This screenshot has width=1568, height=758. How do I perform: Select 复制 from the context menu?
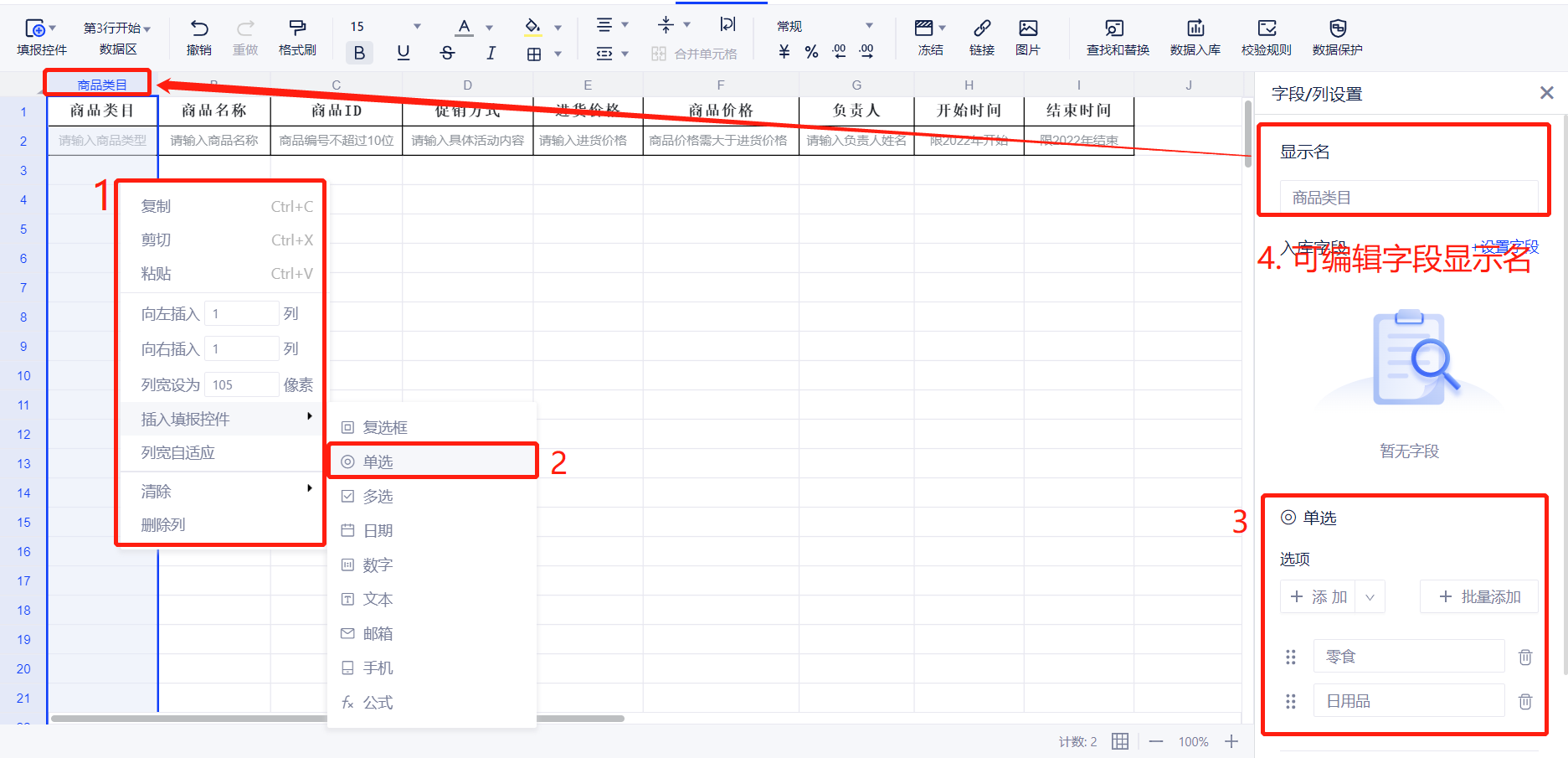pyautogui.click(x=157, y=207)
